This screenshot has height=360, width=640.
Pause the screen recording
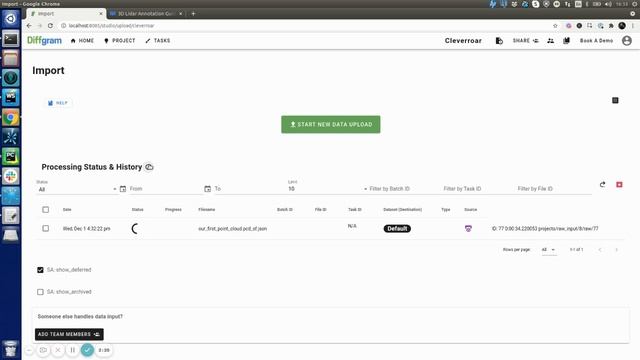click(72, 350)
